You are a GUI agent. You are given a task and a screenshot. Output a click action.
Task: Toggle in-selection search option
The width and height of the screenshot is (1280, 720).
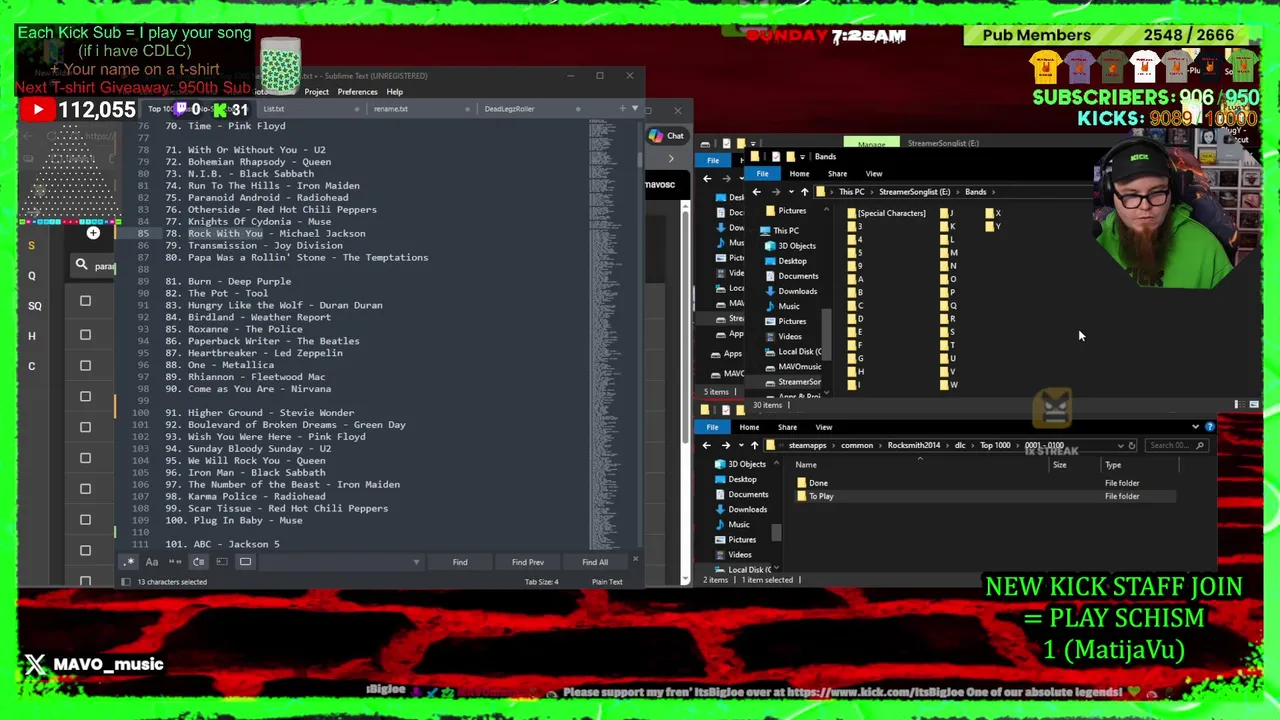[222, 562]
